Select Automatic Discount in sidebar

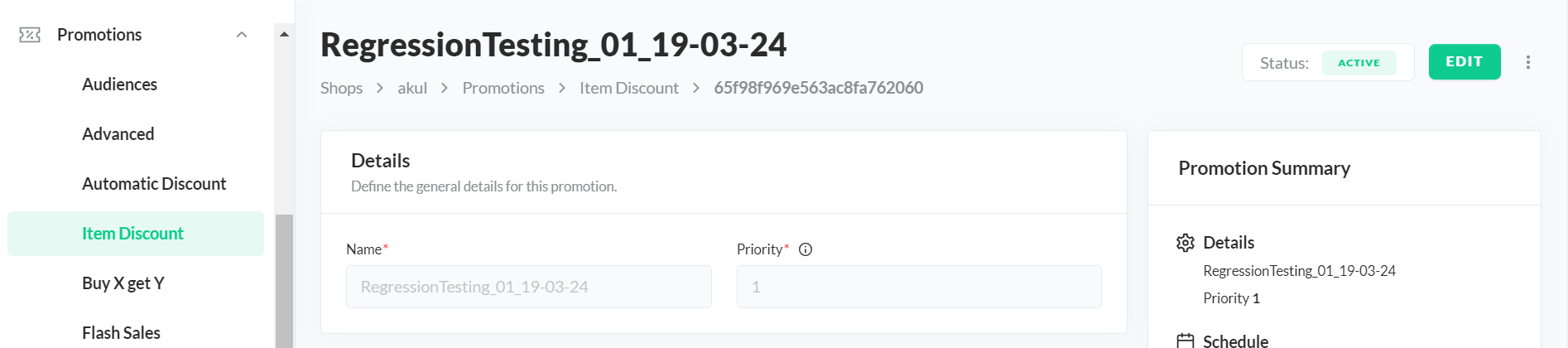[154, 184]
